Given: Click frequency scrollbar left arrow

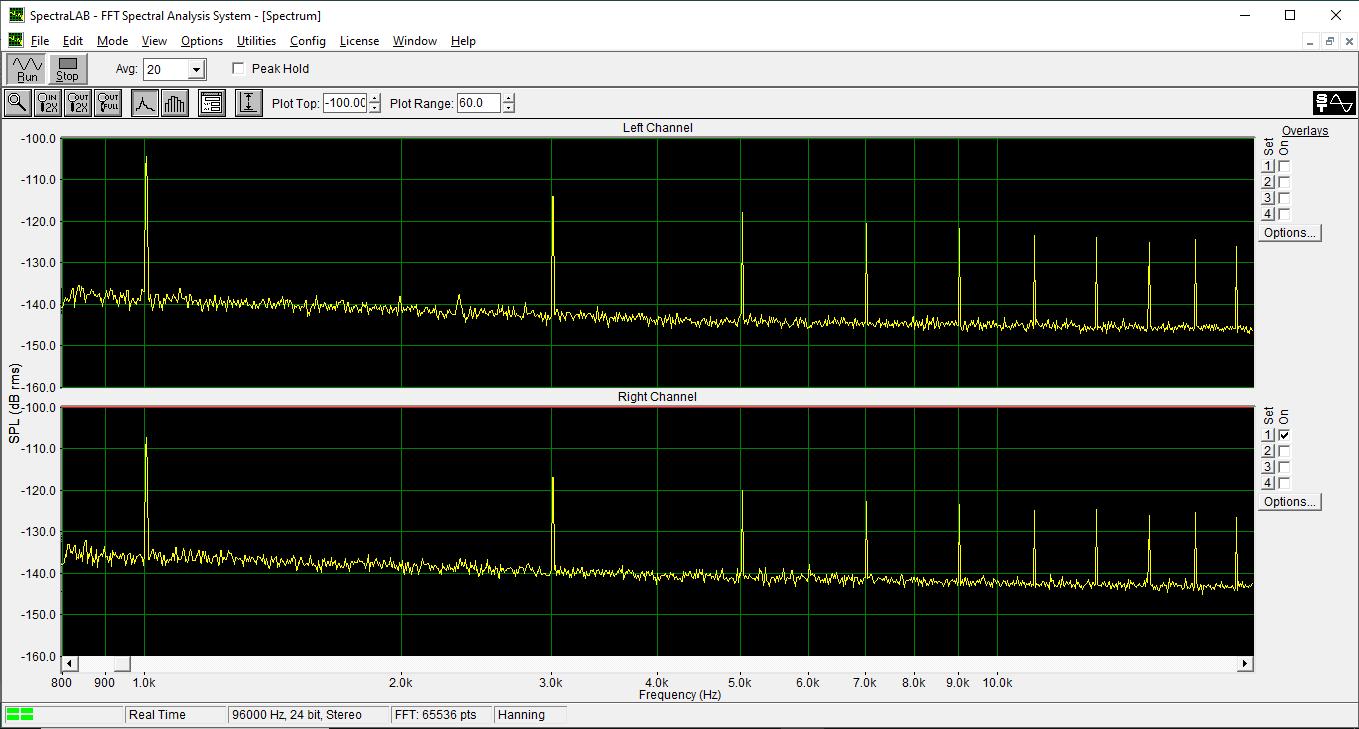Looking at the screenshot, I should tap(70, 663).
